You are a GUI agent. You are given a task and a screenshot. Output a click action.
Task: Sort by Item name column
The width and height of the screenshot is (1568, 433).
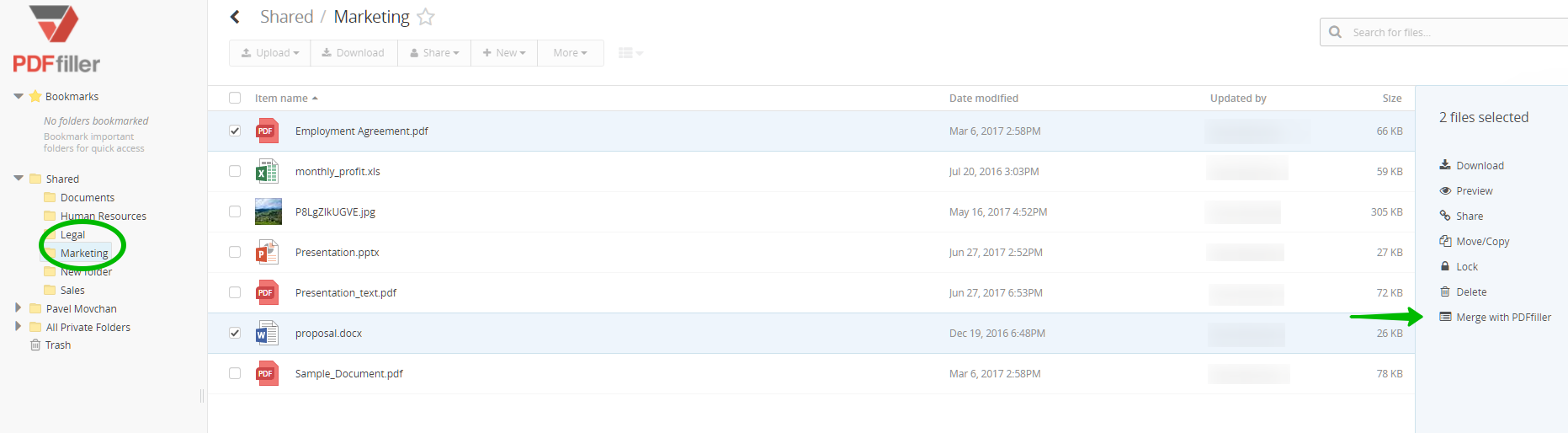286,98
